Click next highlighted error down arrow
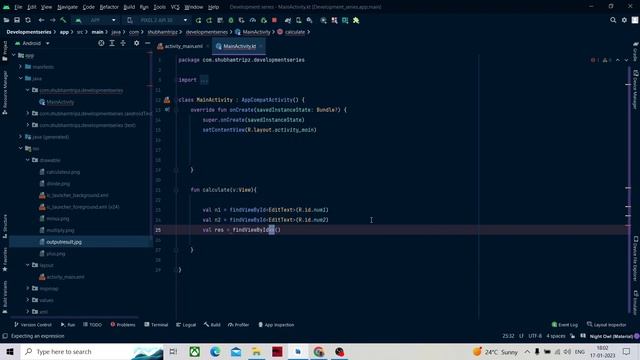 tap(626, 60)
